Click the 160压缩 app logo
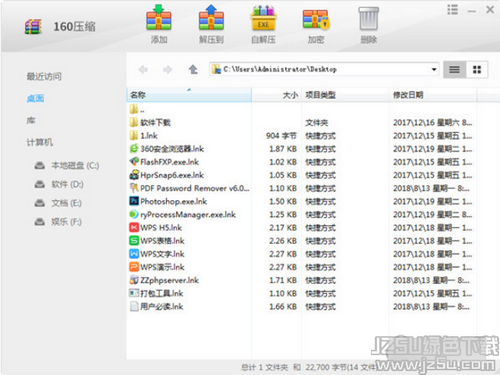 point(33,27)
